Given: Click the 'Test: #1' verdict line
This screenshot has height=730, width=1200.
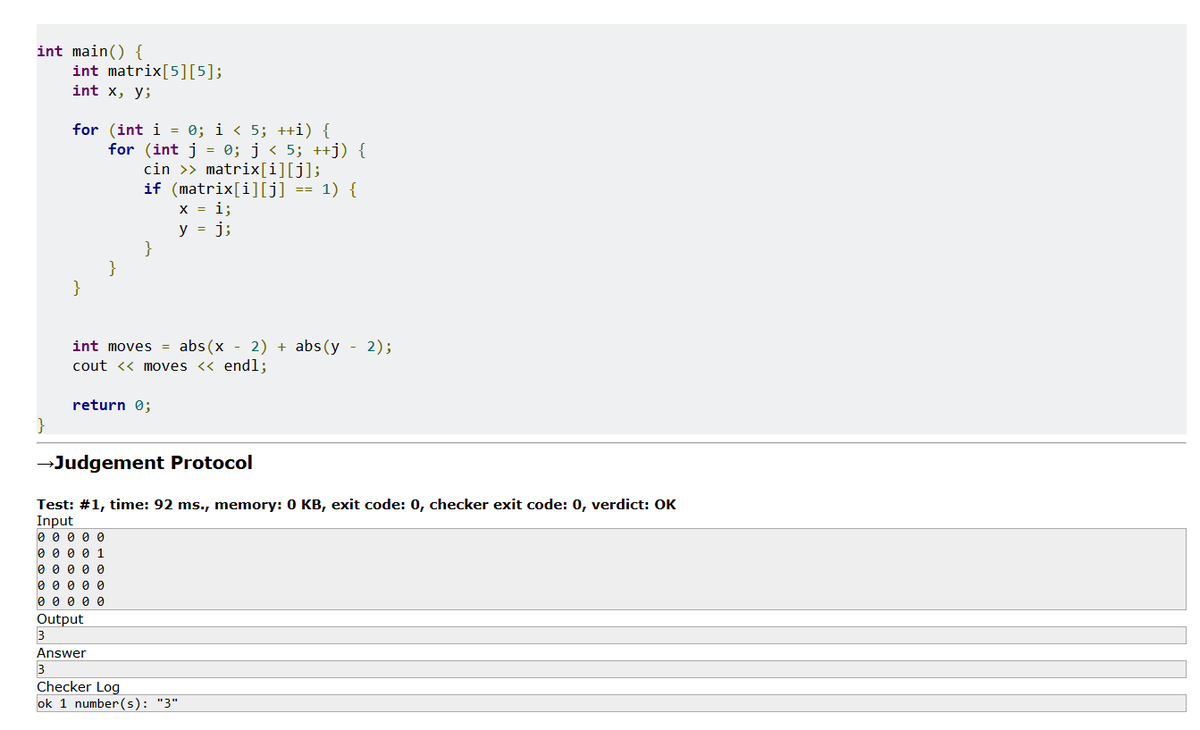Looking at the screenshot, I should coord(356,504).
